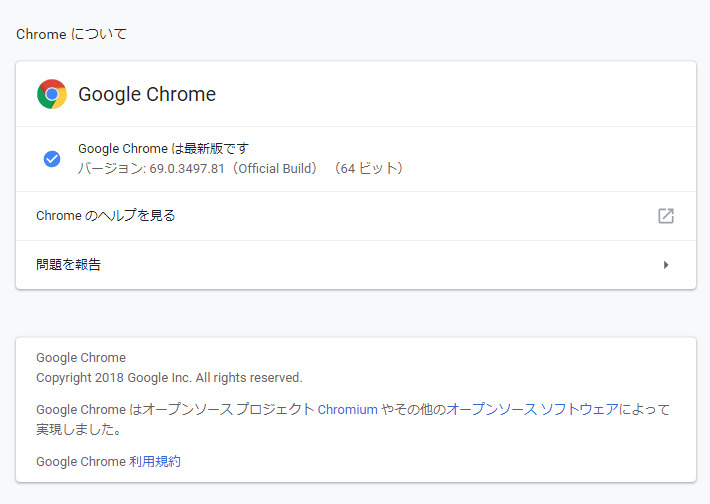Click the Google Chrome label above copyright
This screenshot has height=504, width=710.
(81, 358)
